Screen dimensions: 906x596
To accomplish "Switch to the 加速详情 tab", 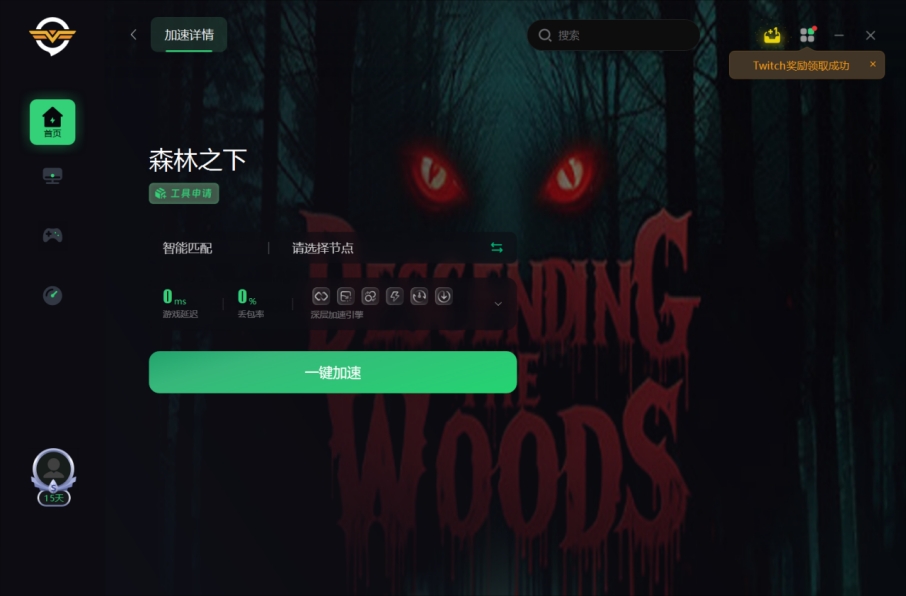I will [x=188, y=34].
